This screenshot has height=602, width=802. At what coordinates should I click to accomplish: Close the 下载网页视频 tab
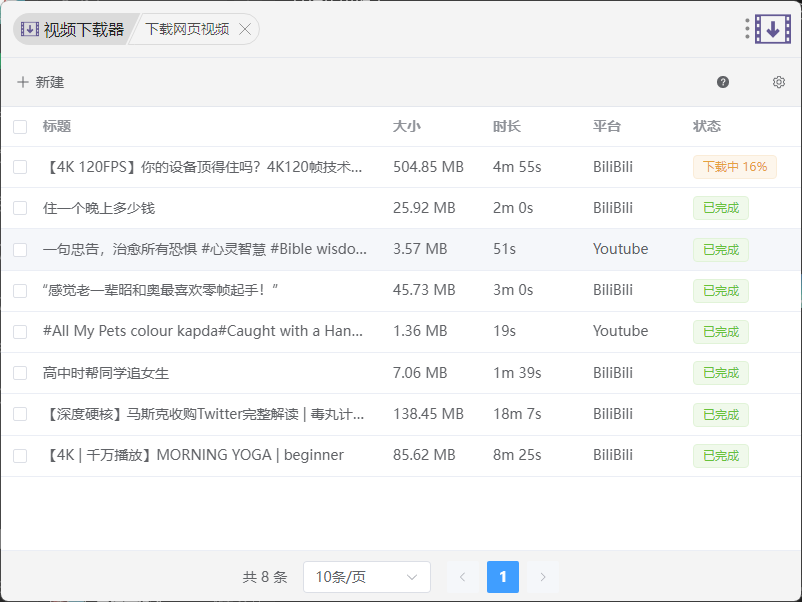[x=245, y=29]
